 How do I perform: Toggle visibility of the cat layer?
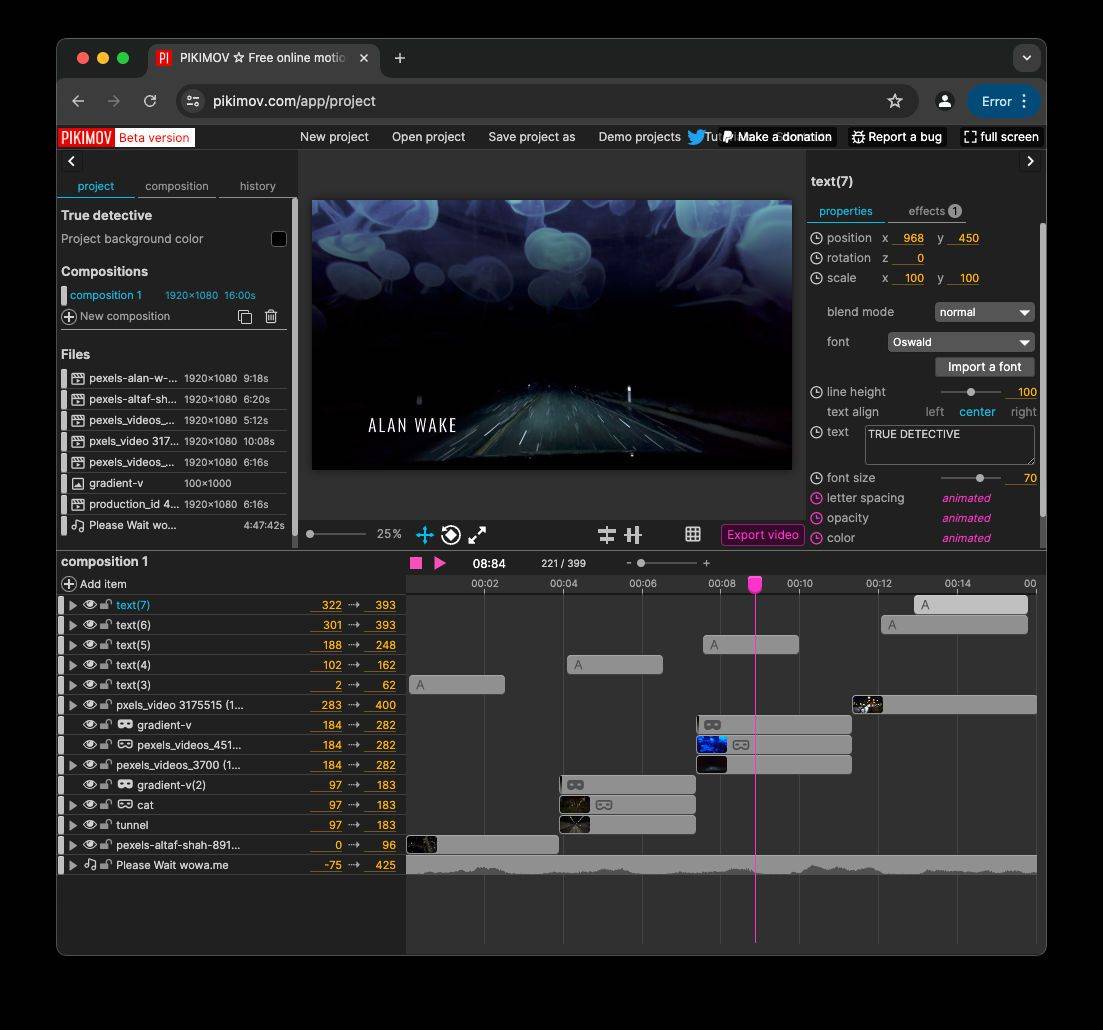89,804
